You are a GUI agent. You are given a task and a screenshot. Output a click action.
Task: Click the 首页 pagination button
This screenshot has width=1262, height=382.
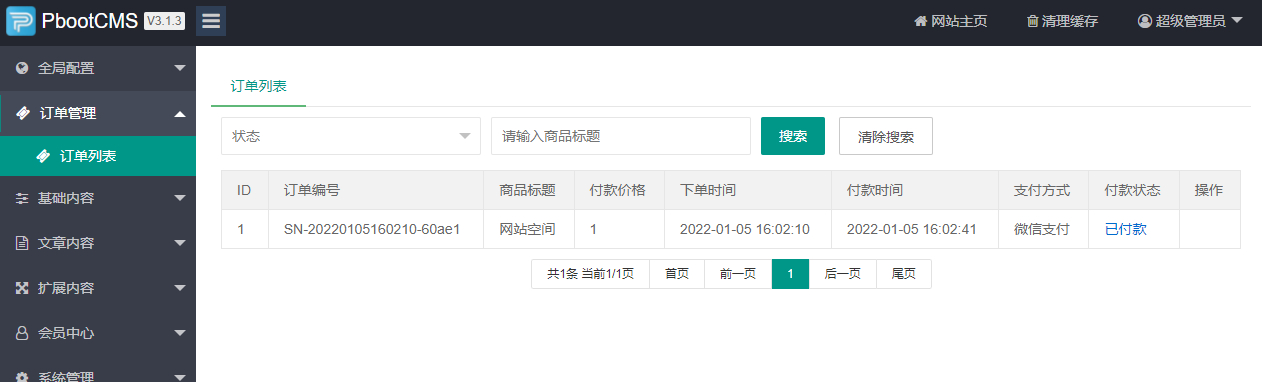pos(677,274)
